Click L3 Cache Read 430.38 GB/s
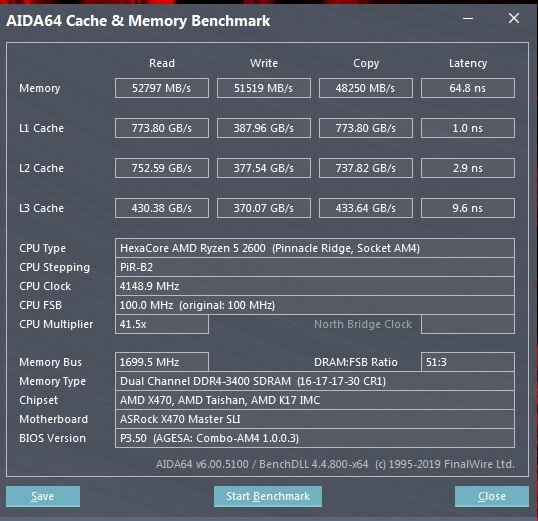Image resolution: width=538 pixels, height=521 pixels. pyautogui.click(x=162, y=208)
